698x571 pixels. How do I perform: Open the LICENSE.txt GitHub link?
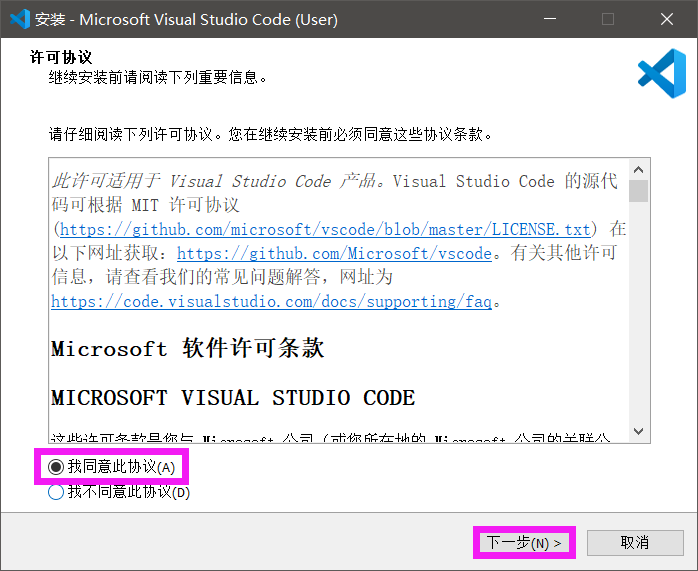point(325,229)
